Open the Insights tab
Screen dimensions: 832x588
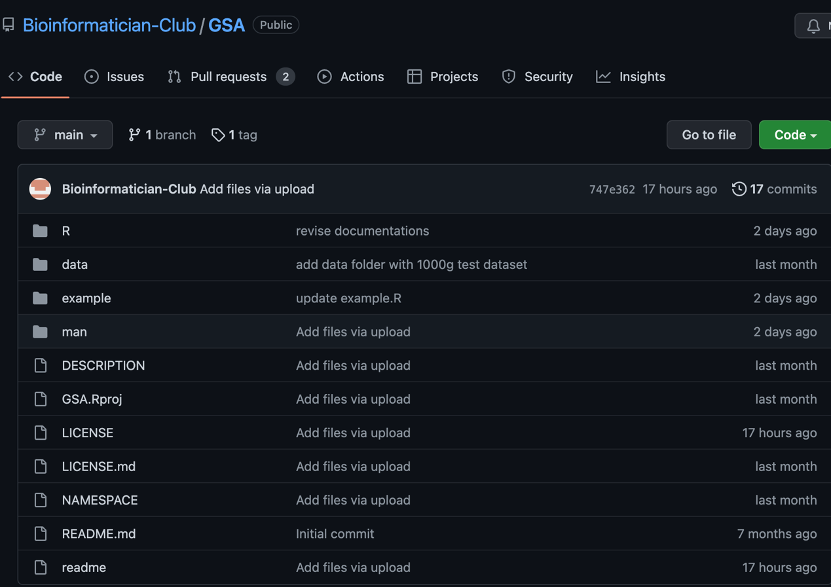tap(631, 77)
